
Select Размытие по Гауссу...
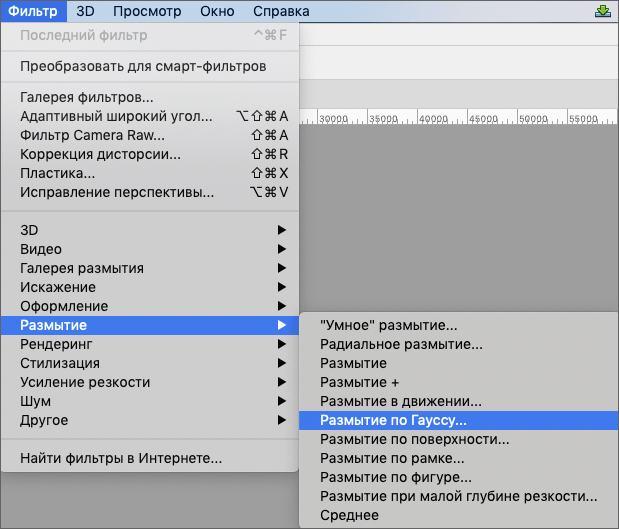(x=459, y=420)
